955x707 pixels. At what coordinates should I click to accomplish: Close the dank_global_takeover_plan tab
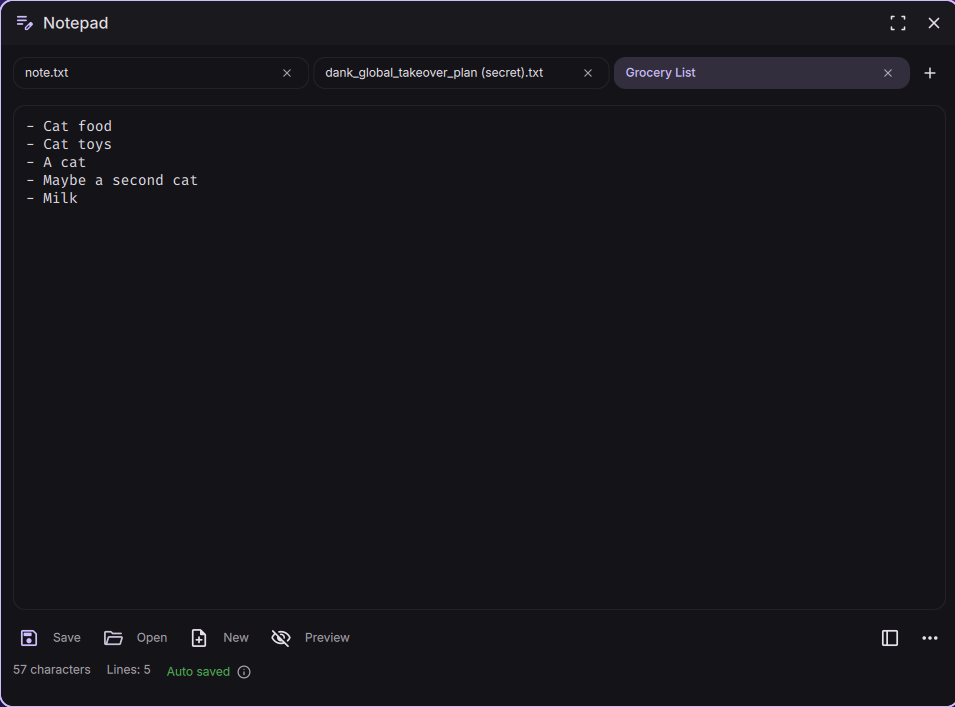click(x=588, y=73)
